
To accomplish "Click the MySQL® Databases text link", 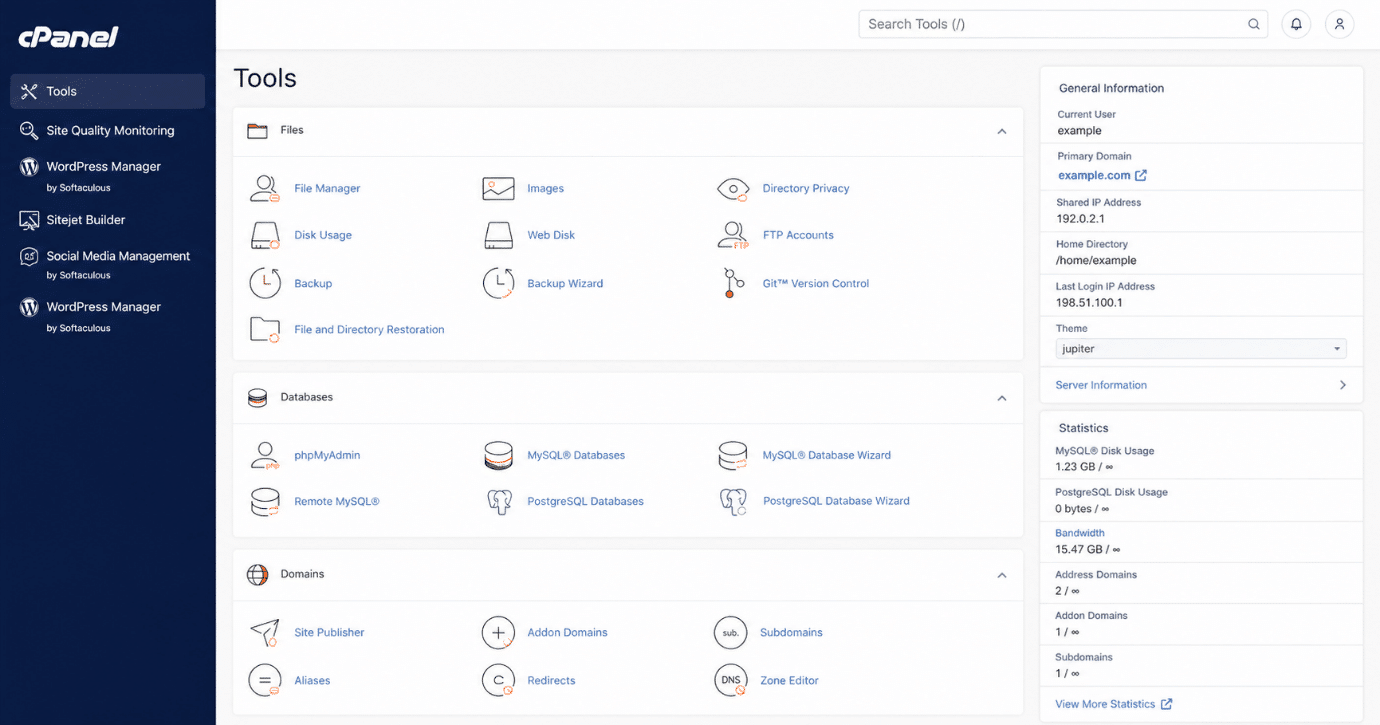I will point(576,455).
